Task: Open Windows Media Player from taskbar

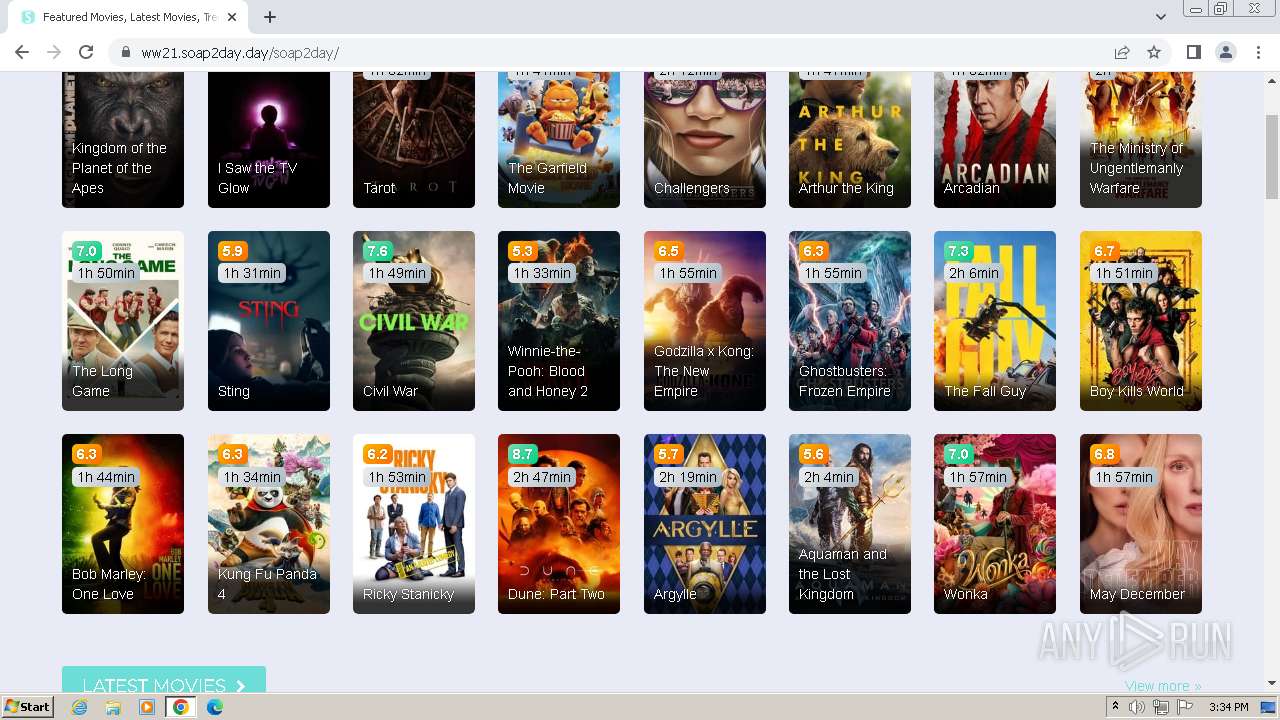Action: click(x=147, y=707)
